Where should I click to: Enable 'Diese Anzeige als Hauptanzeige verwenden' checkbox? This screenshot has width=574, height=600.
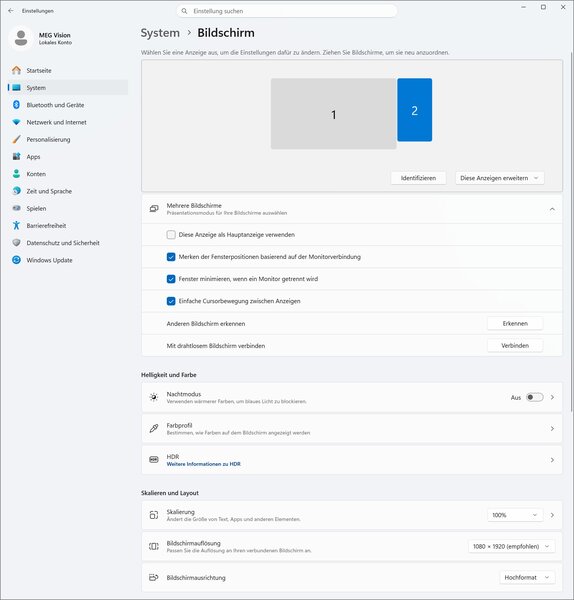[x=171, y=235]
